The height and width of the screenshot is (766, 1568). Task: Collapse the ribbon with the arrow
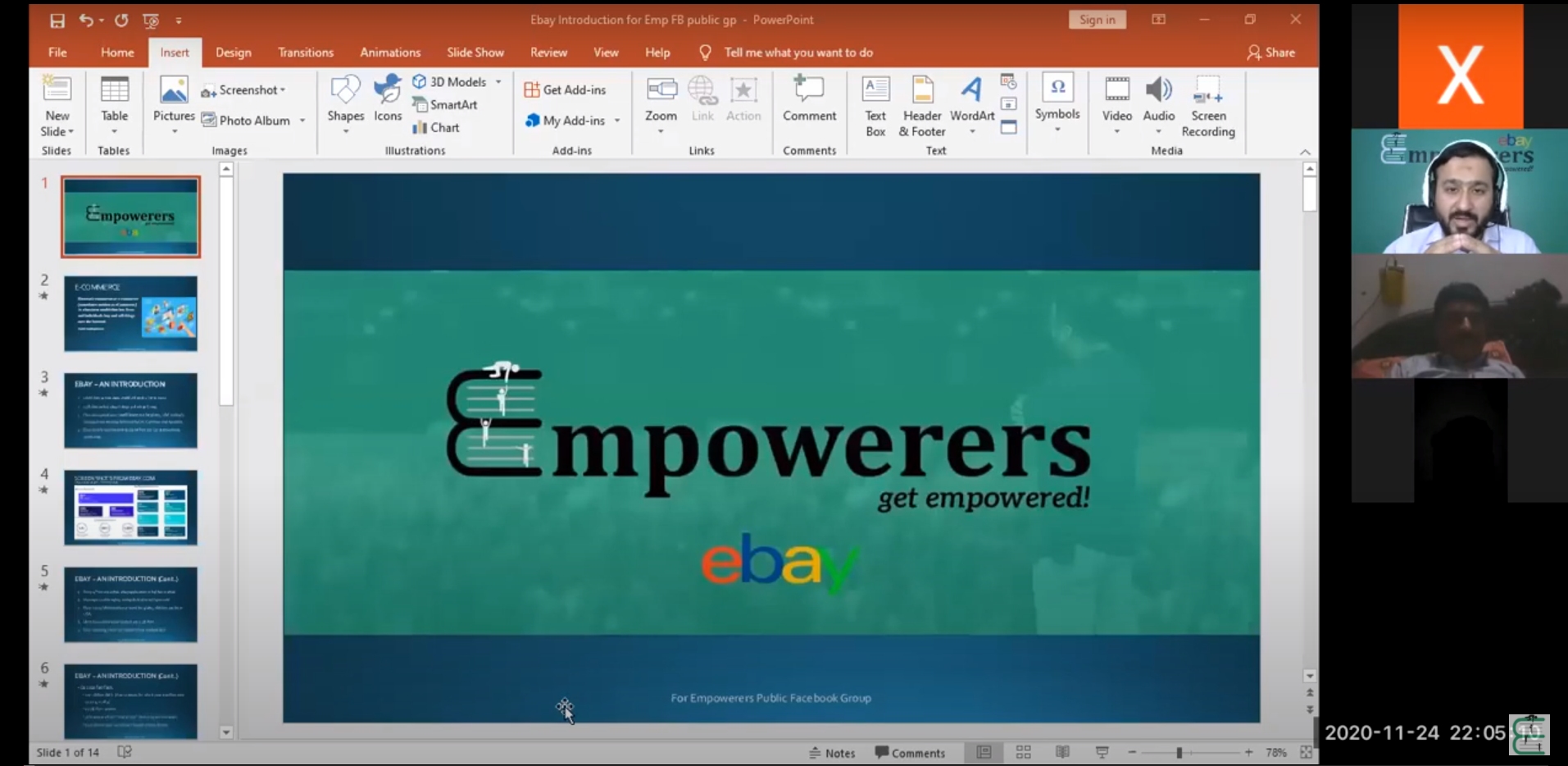coord(1305,152)
